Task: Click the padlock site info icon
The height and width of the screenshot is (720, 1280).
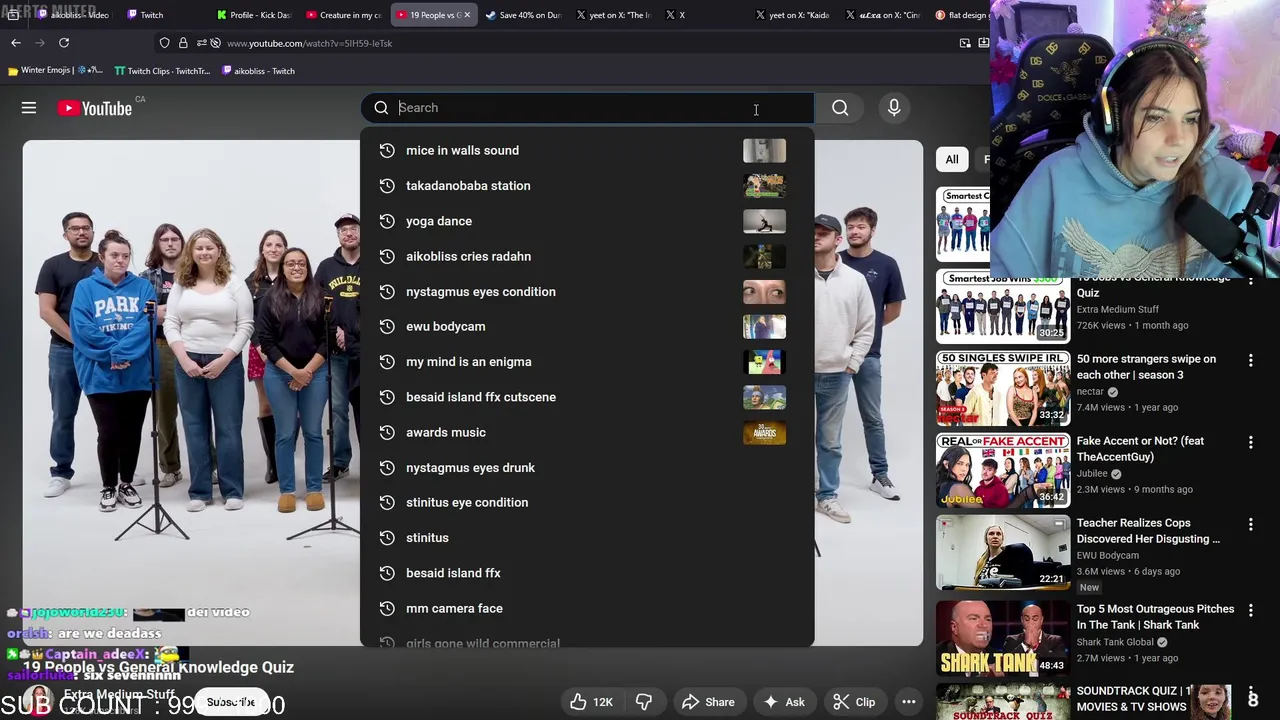Action: tap(183, 43)
